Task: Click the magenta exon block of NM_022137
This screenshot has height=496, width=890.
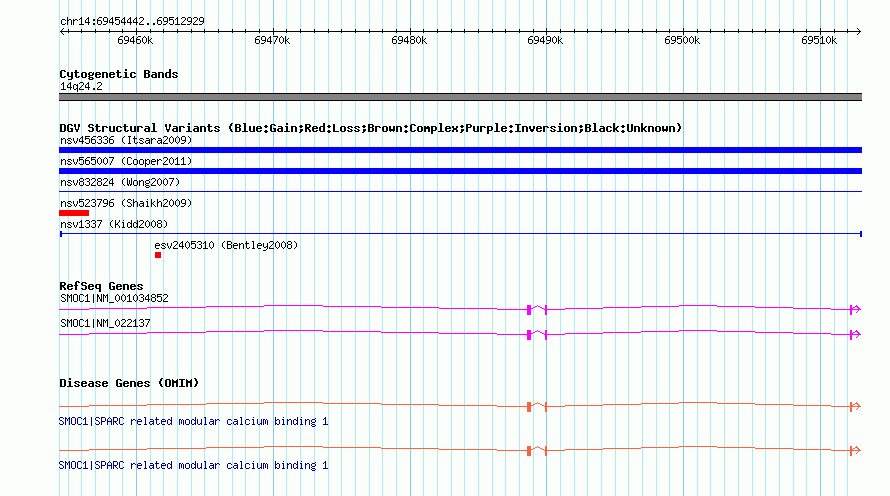Action: click(529, 335)
